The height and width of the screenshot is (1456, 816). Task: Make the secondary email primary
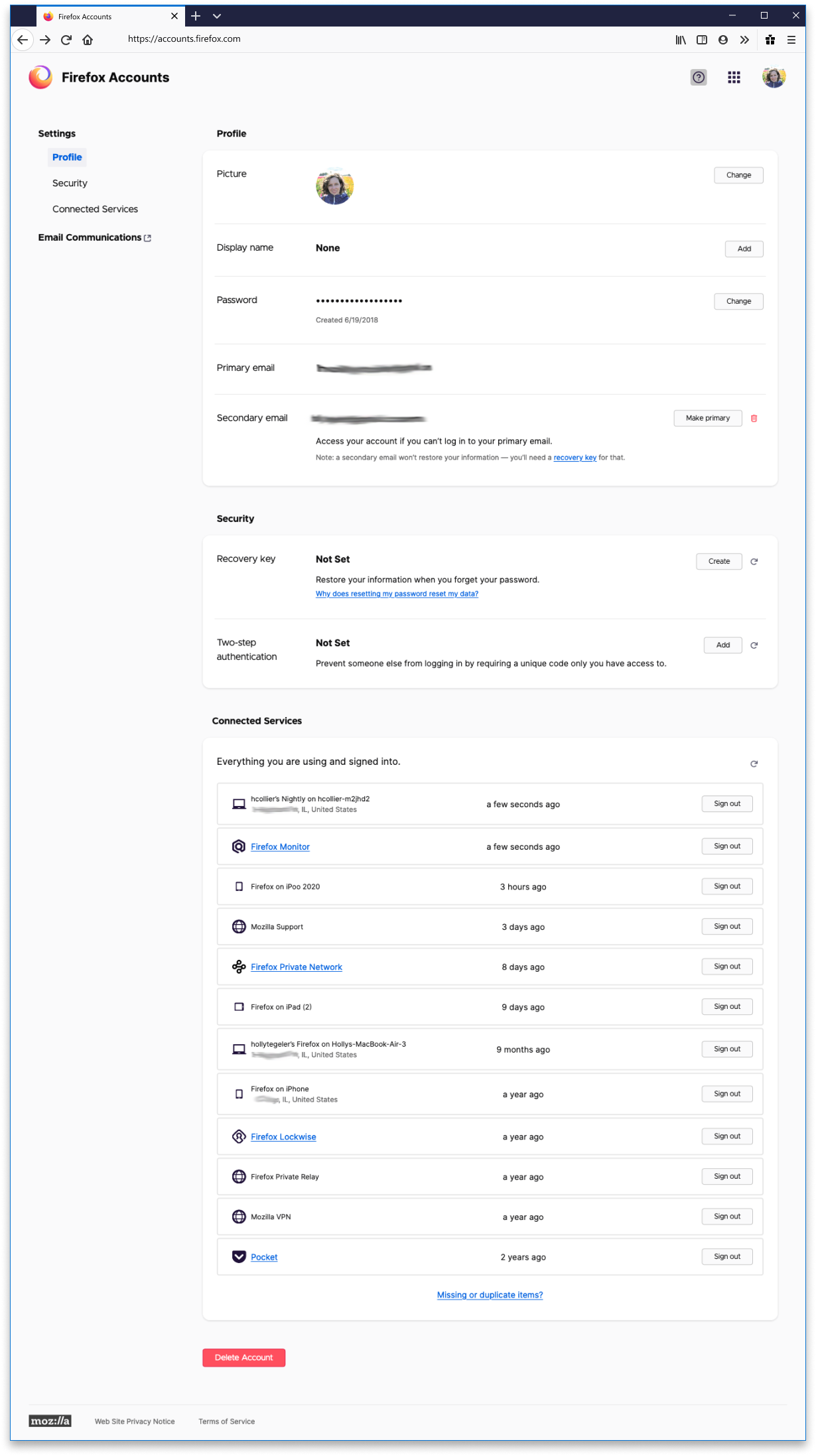[x=708, y=418]
